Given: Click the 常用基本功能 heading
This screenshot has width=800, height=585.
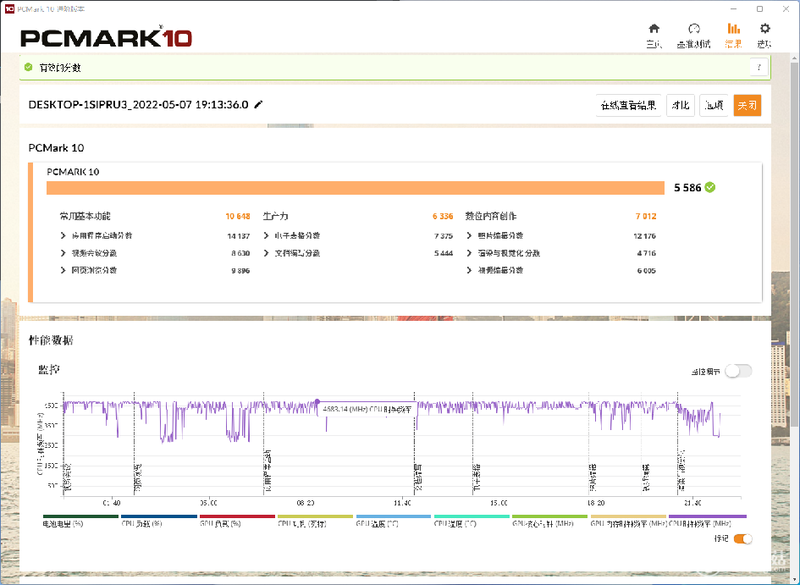Looking at the screenshot, I should (x=85, y=216).
